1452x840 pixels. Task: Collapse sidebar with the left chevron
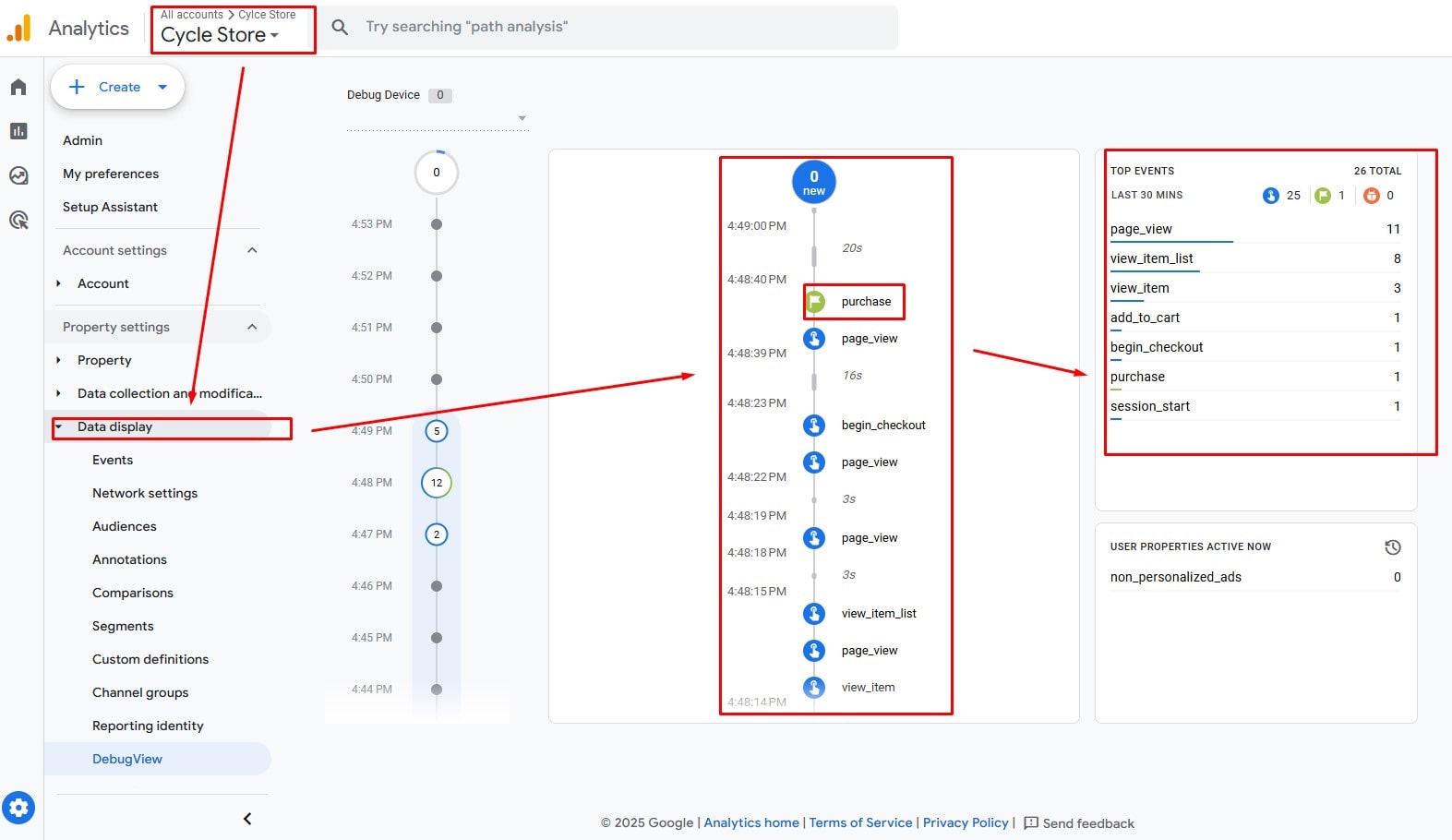click(247, 819)
